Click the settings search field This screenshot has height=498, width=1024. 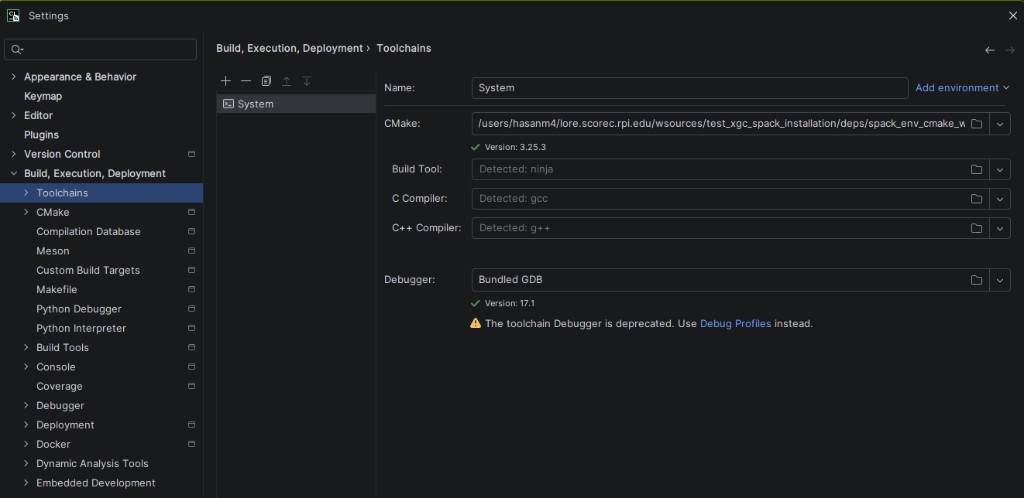click(101, 50)
